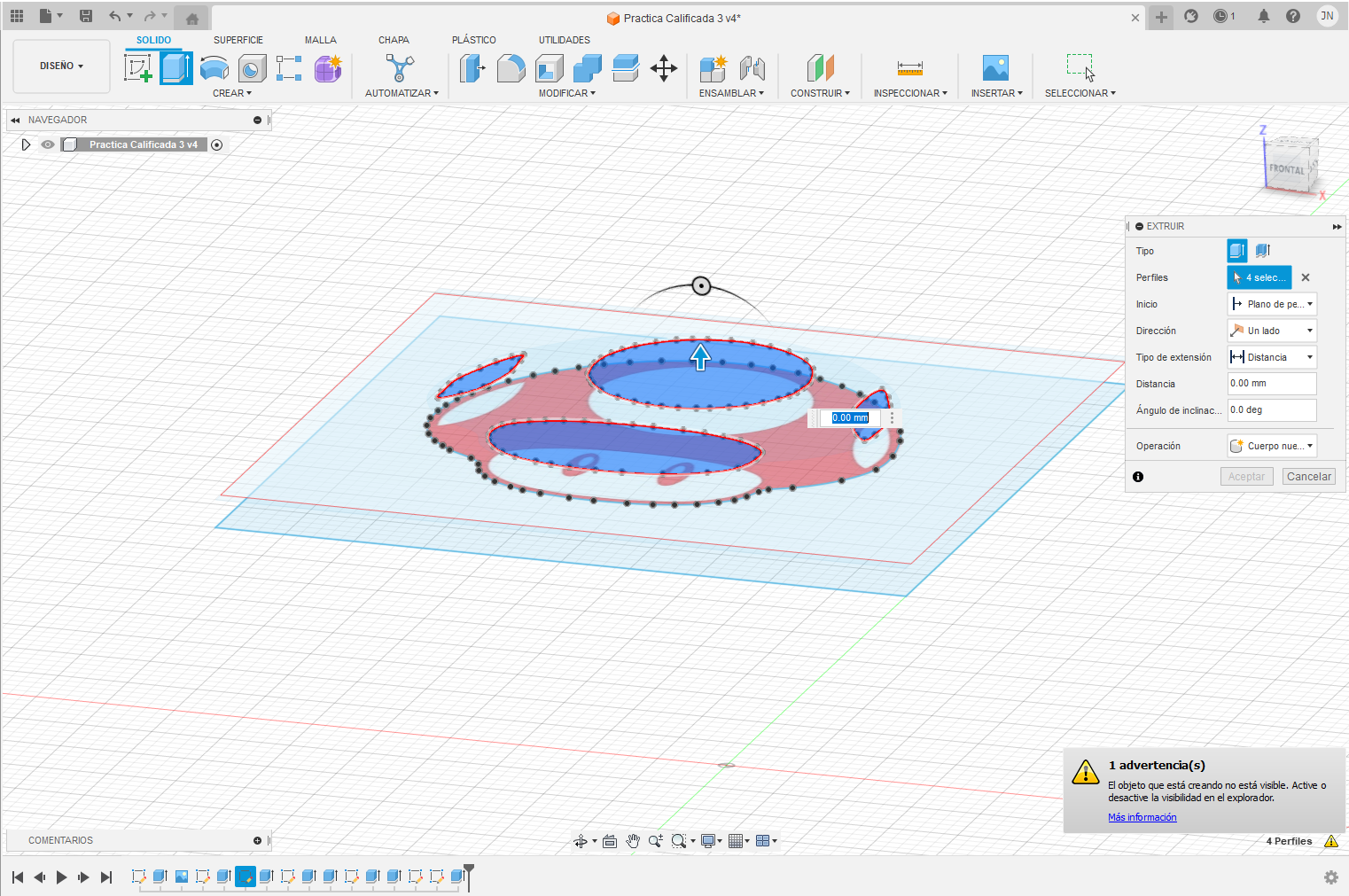Click the Combine tool icon
Image resolution: width=1349 pixels, height=896 pixels.
(587, 68)
